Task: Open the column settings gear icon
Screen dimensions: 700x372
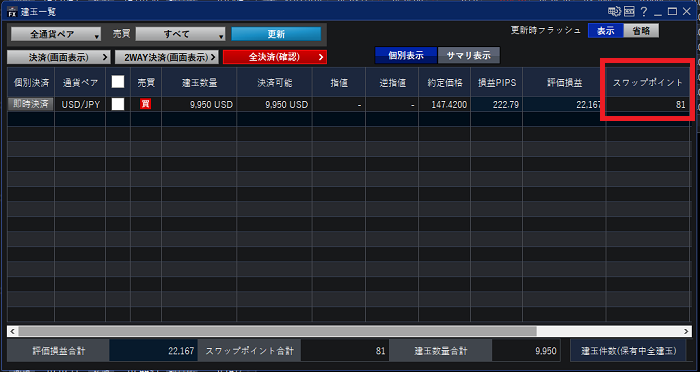Action: click(x=614, y=12)
